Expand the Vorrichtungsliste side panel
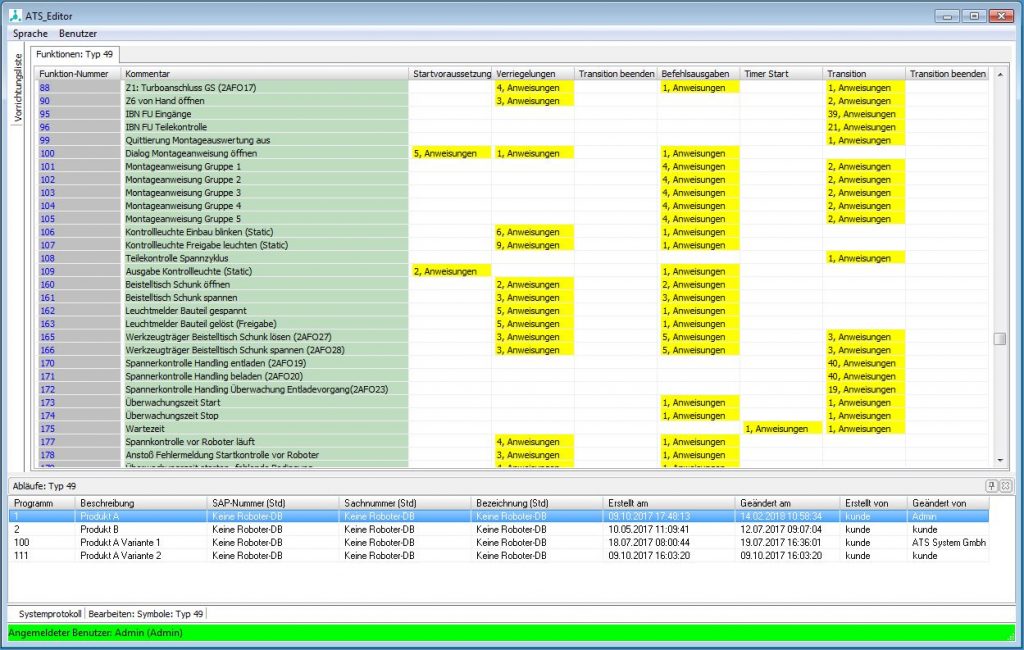The width and height of the screenshot is (1024, 650). [17, 88]
